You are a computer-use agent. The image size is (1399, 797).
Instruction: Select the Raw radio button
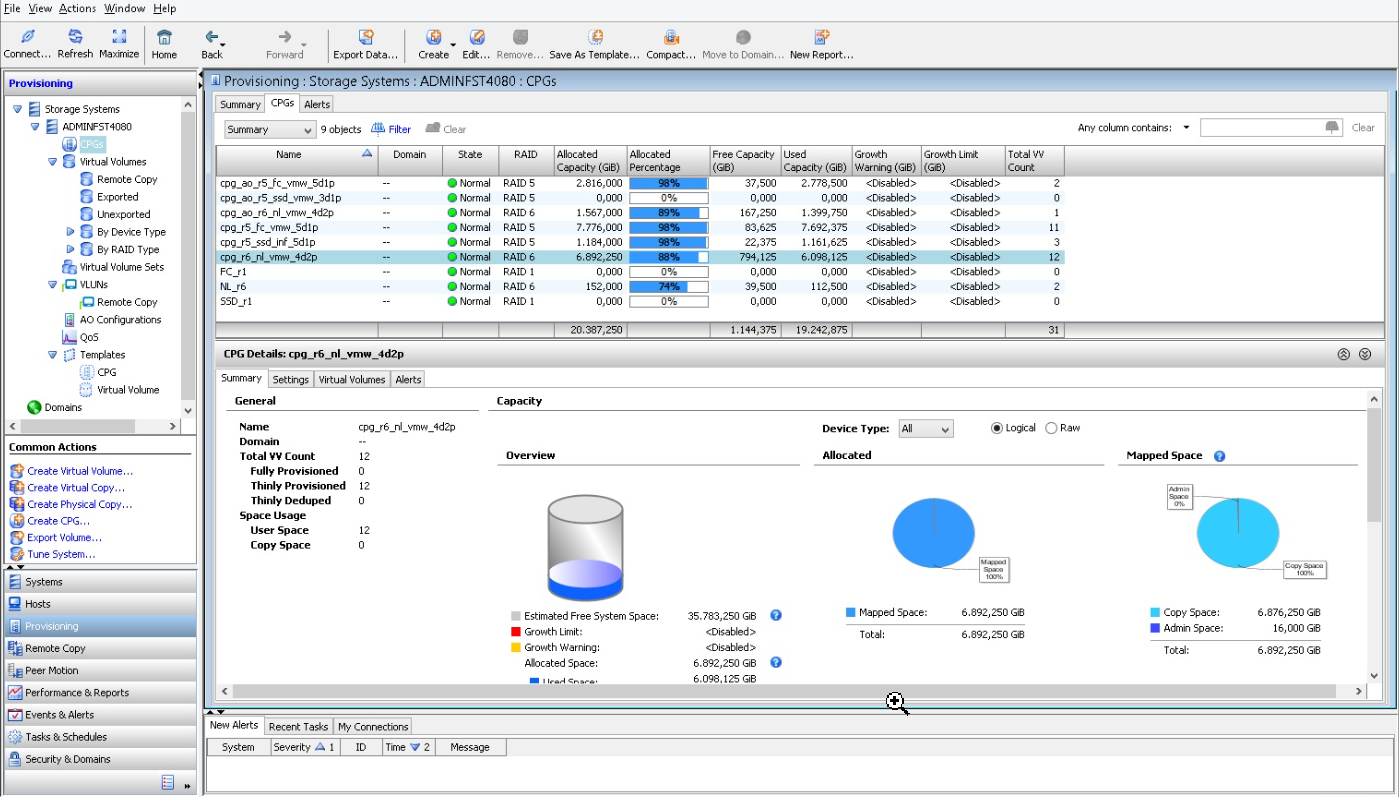pyautogui.click(x=1051, y=428)
